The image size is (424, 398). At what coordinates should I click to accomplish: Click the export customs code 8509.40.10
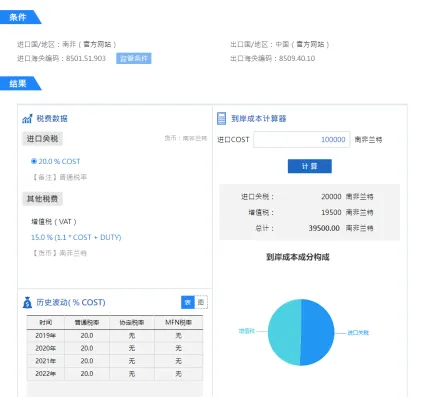click(x=297, y=58)
